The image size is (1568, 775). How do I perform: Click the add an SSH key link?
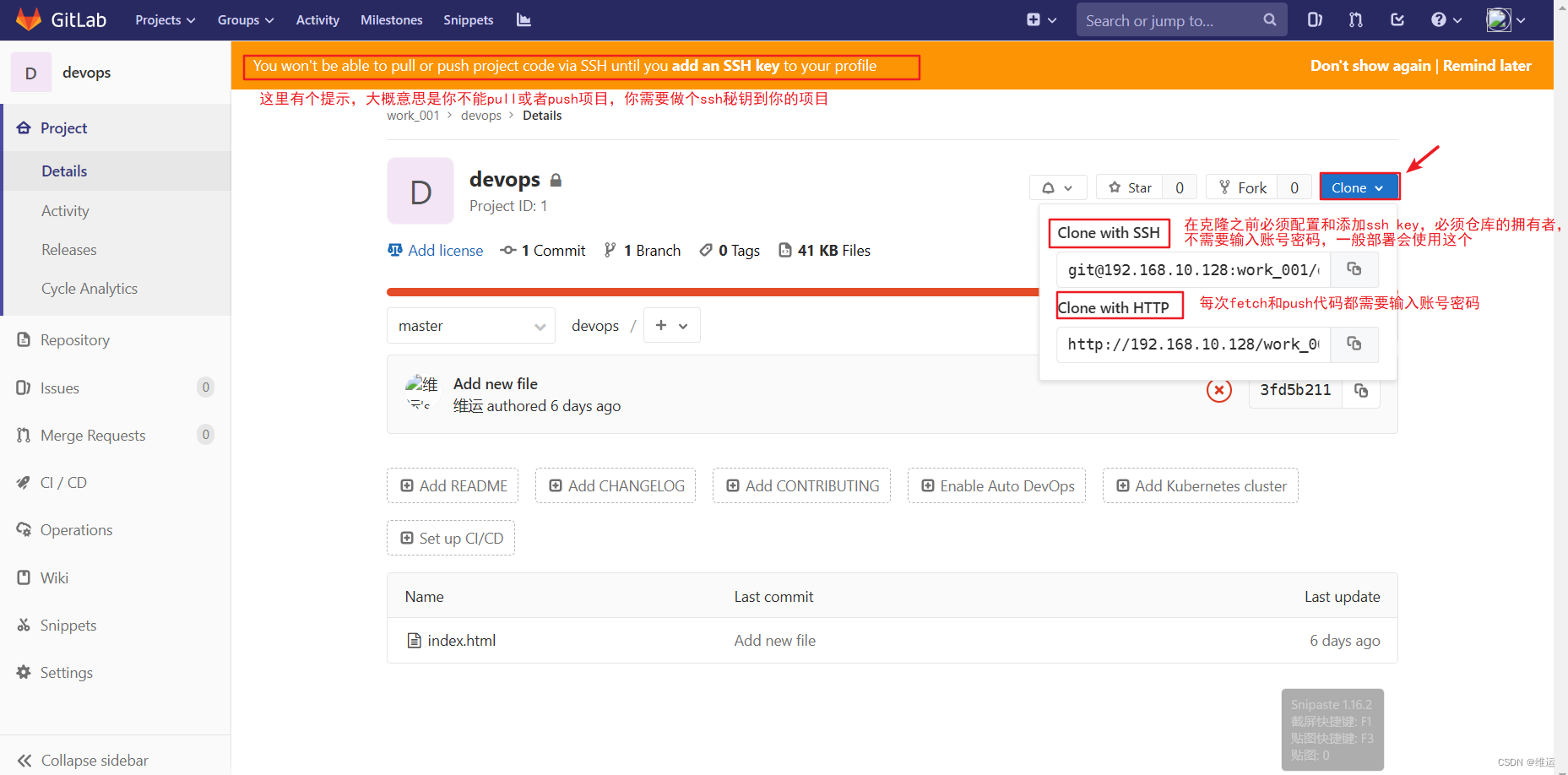[x=725, y=66]
